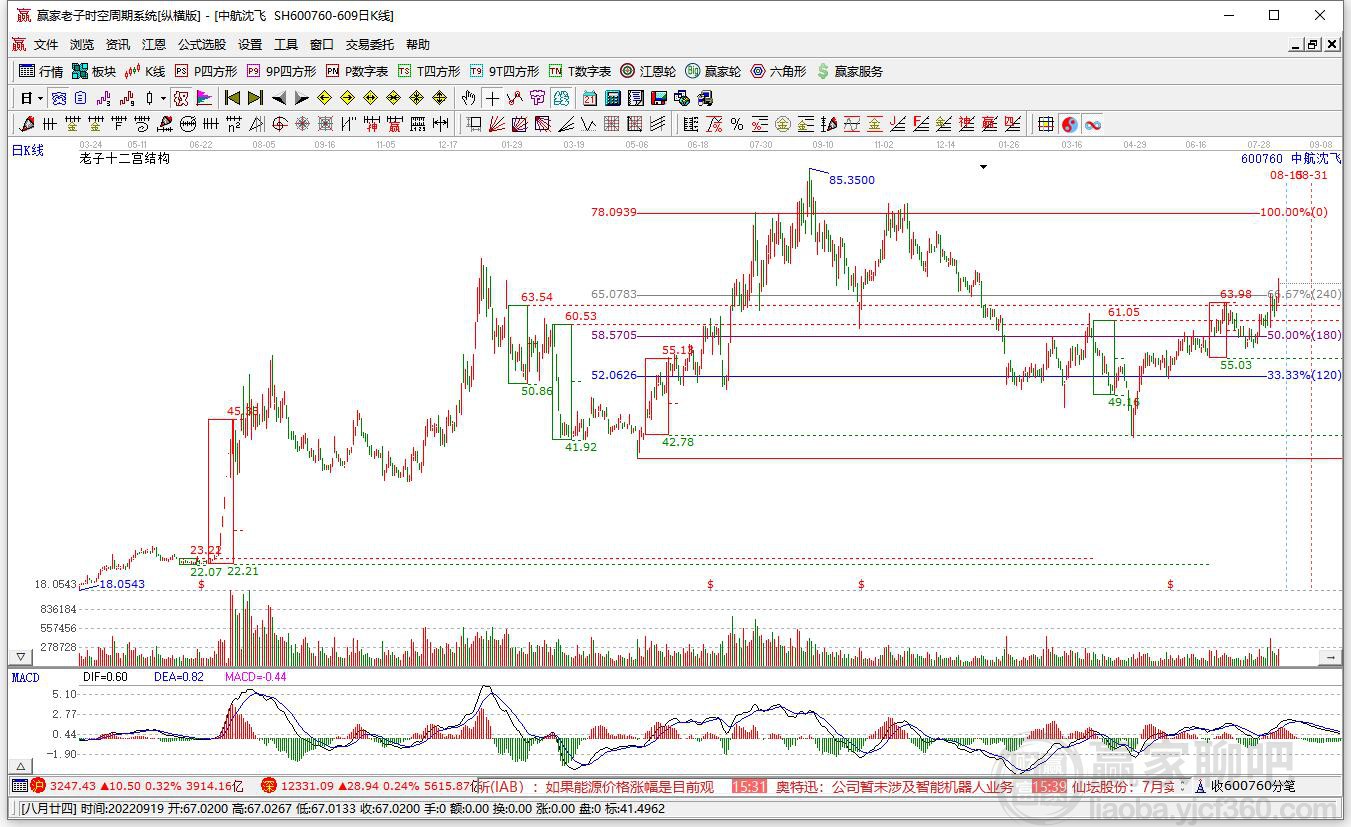Jump to the first bar icon
Viewport: 1351px width, 827px height.
click(232, 98)
